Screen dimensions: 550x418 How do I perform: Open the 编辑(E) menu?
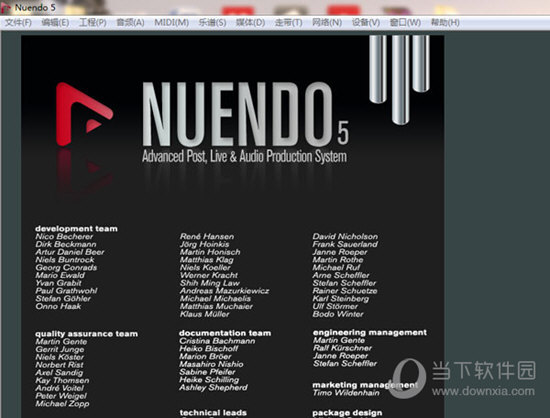click(55, 23)
